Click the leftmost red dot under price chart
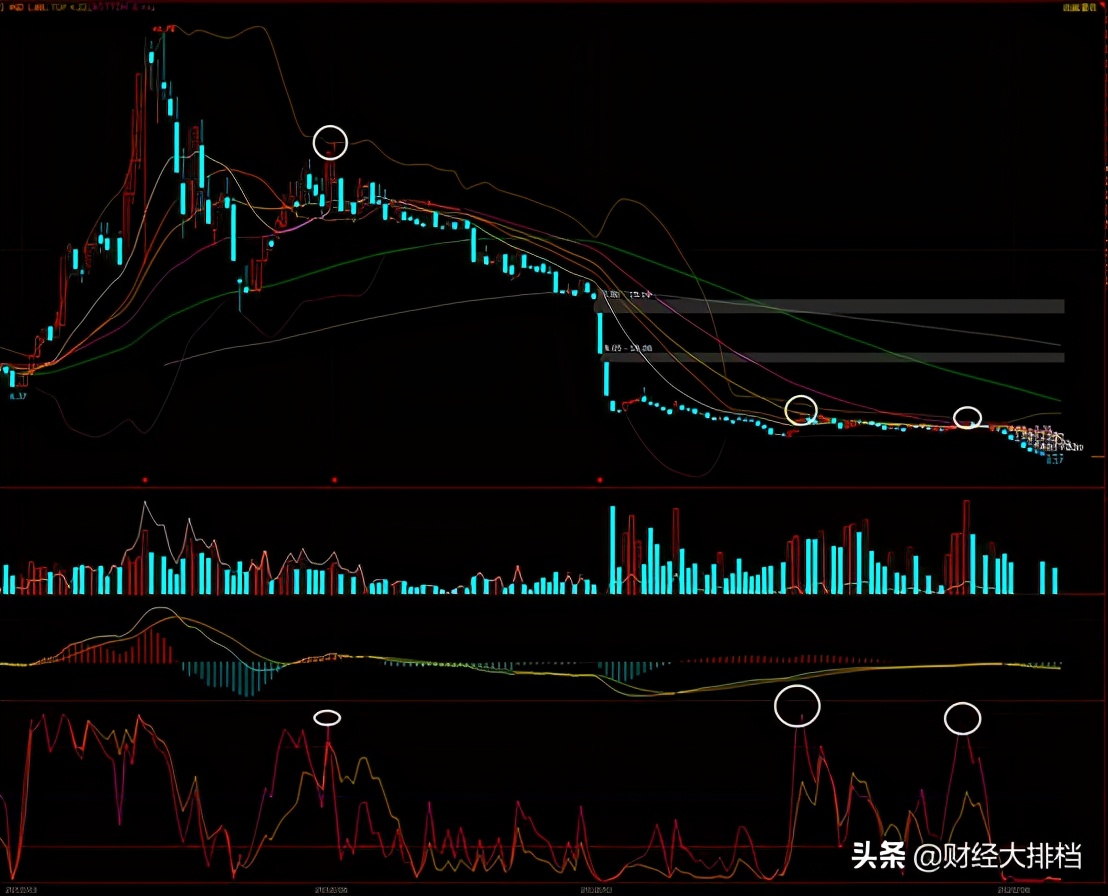 [145, 480]
